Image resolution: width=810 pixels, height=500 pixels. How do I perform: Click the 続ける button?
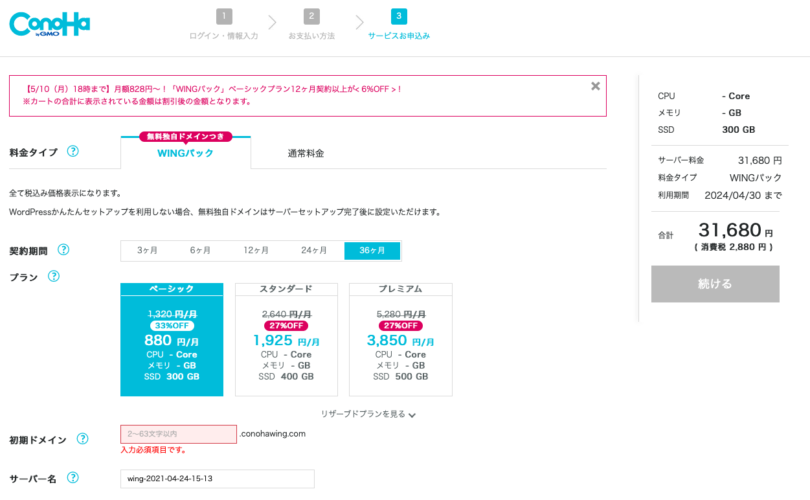click(x=715, y=284)
